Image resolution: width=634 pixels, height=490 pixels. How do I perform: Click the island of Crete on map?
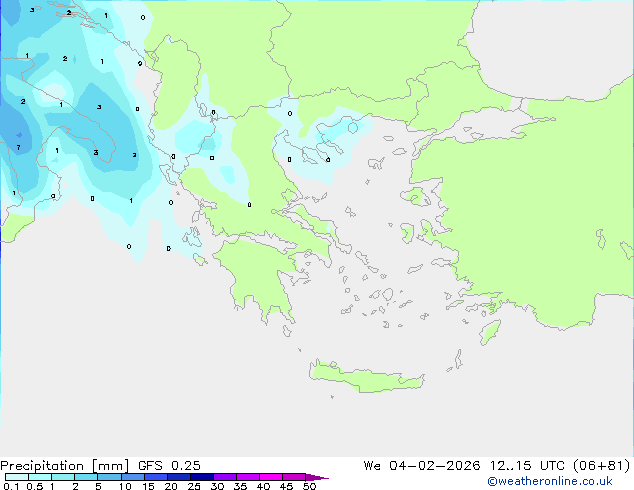pos(366,376)
